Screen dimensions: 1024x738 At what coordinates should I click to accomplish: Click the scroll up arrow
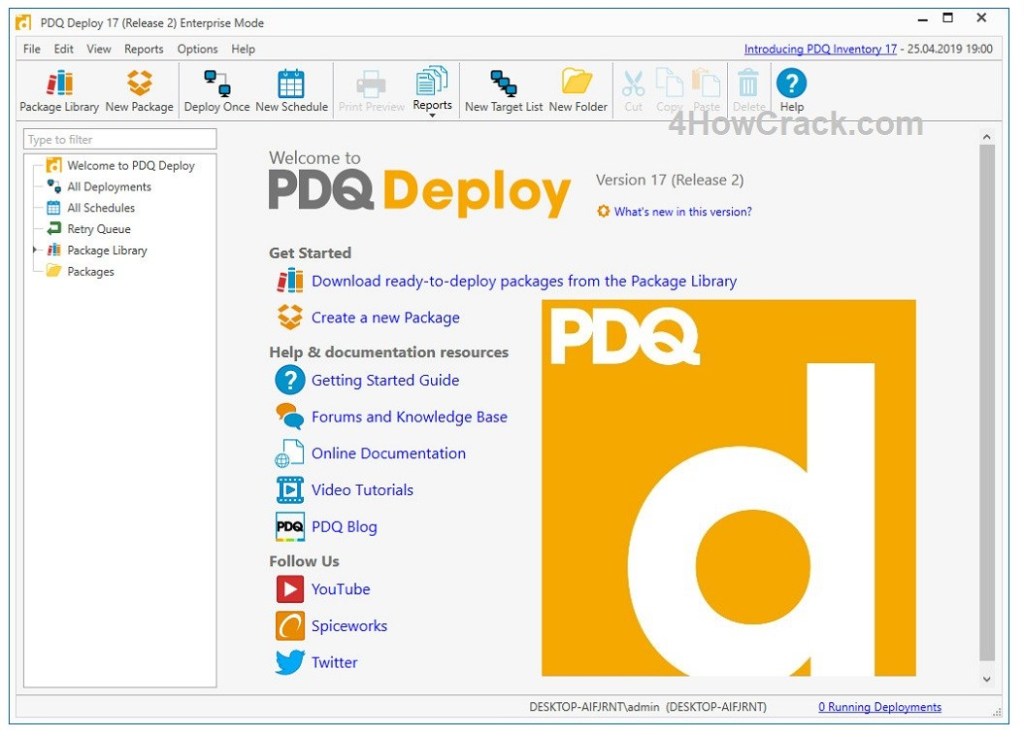pos(987,137)
